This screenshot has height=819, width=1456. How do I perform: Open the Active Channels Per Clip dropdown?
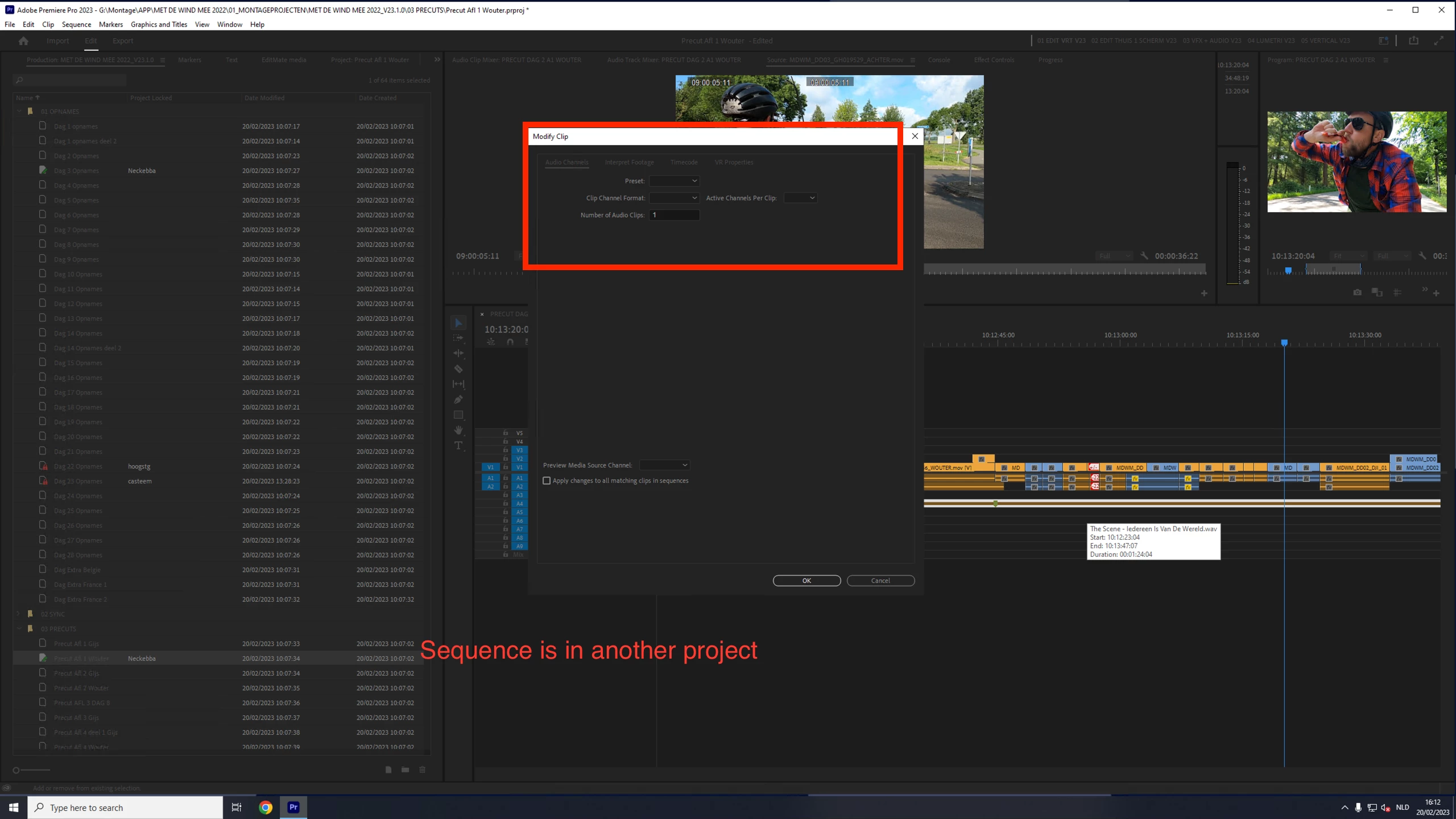pos(800,198)
